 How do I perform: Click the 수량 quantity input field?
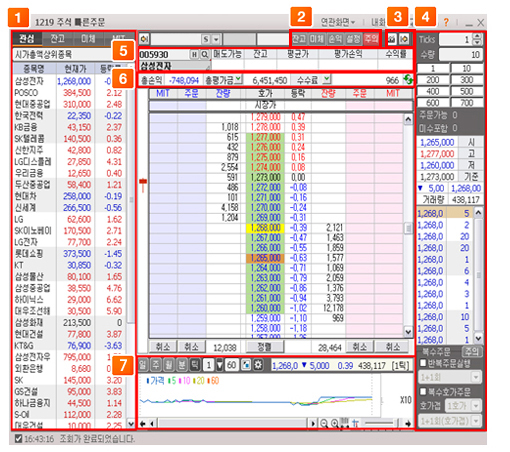point(460,54)
